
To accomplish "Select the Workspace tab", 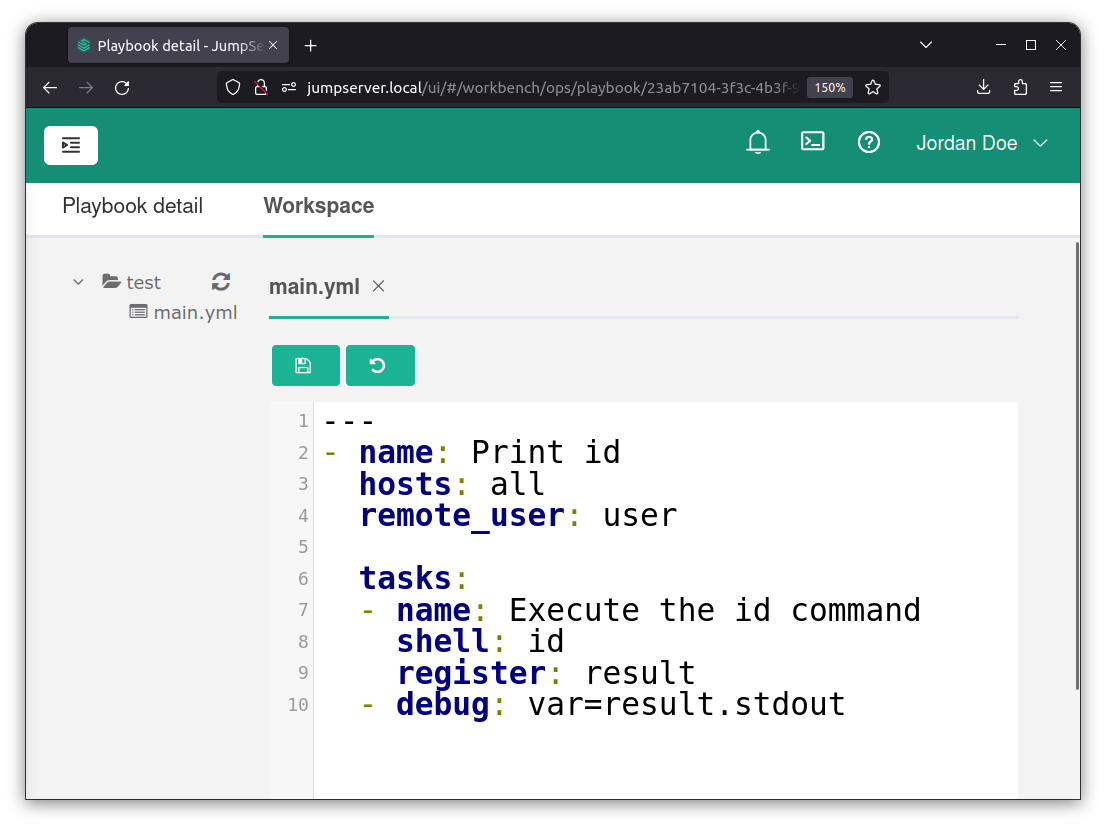I will point(318,206).
